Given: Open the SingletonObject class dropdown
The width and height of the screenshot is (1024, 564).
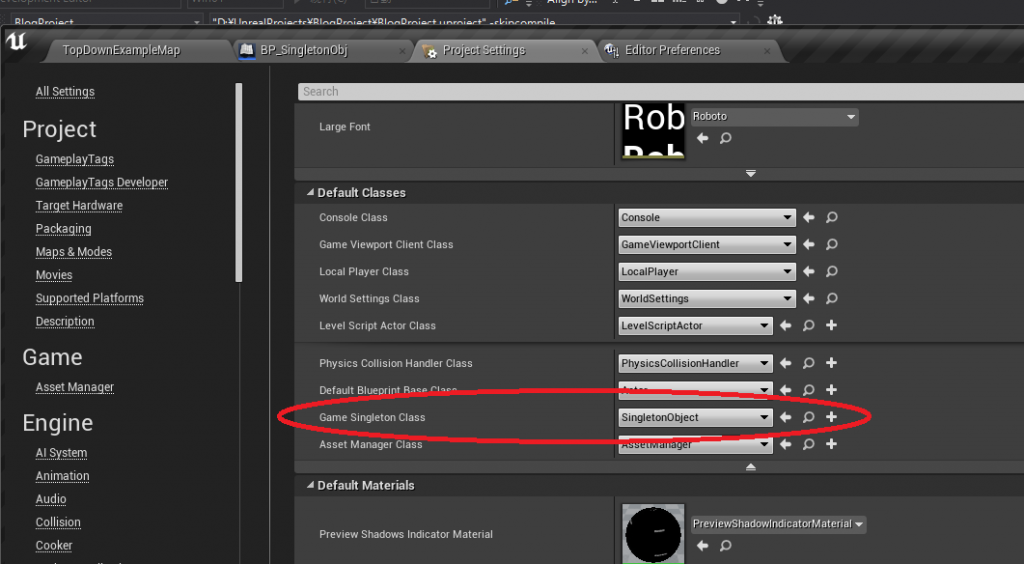Looking at the screenshot, I should pos(695,417).
